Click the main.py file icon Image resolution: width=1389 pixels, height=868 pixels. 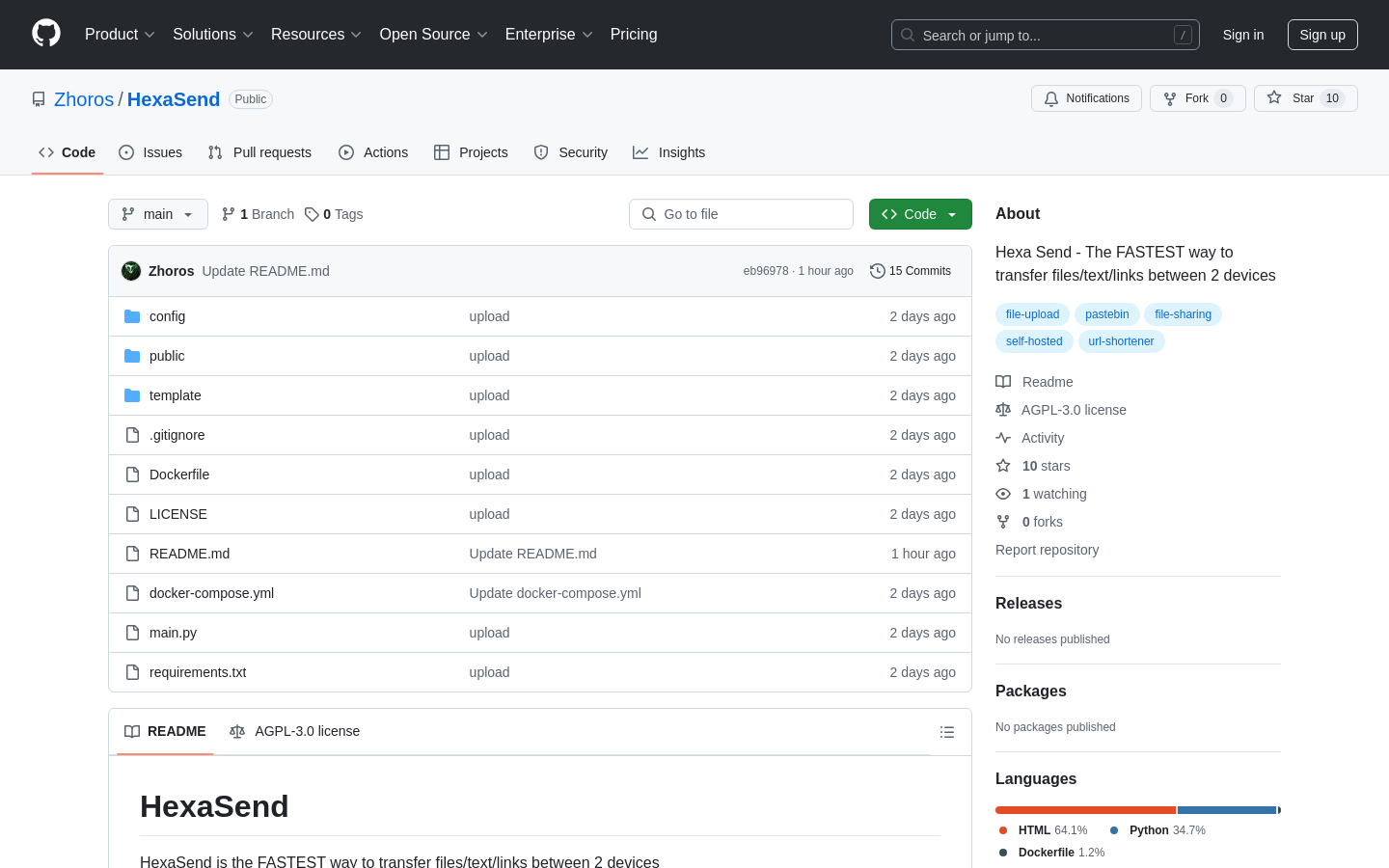pyautogui.click(x=132, y=633)
